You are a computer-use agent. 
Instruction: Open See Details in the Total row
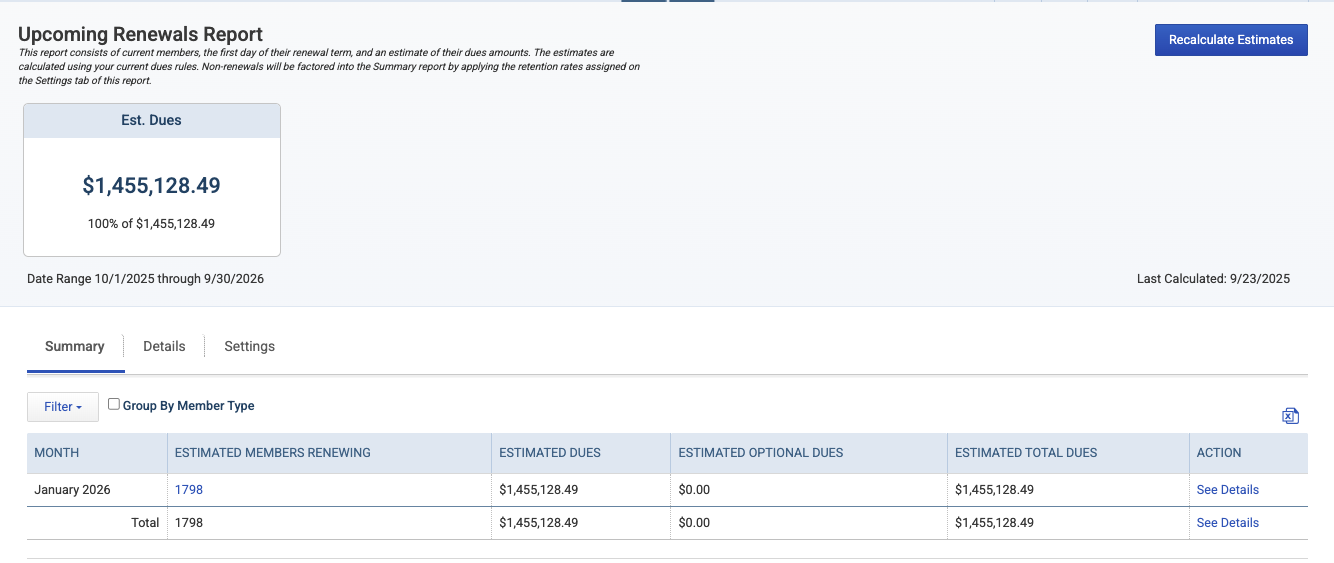tap(1227, 523)
